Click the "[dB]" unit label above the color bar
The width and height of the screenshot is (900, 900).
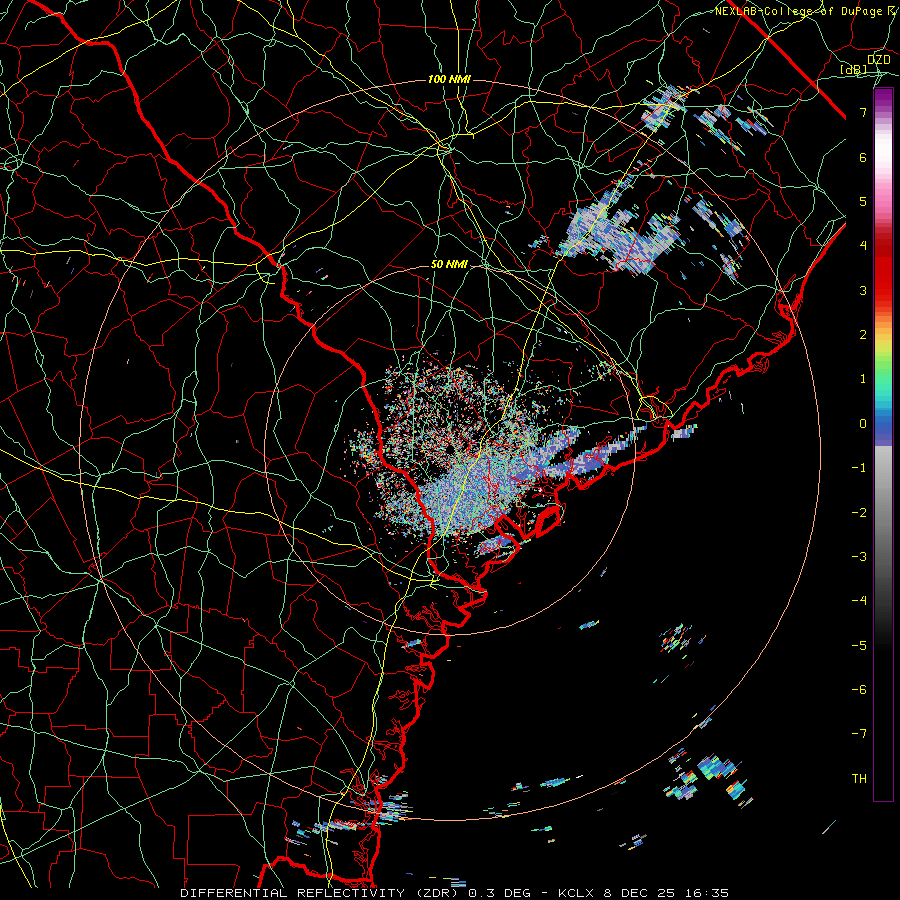[853, 69]
